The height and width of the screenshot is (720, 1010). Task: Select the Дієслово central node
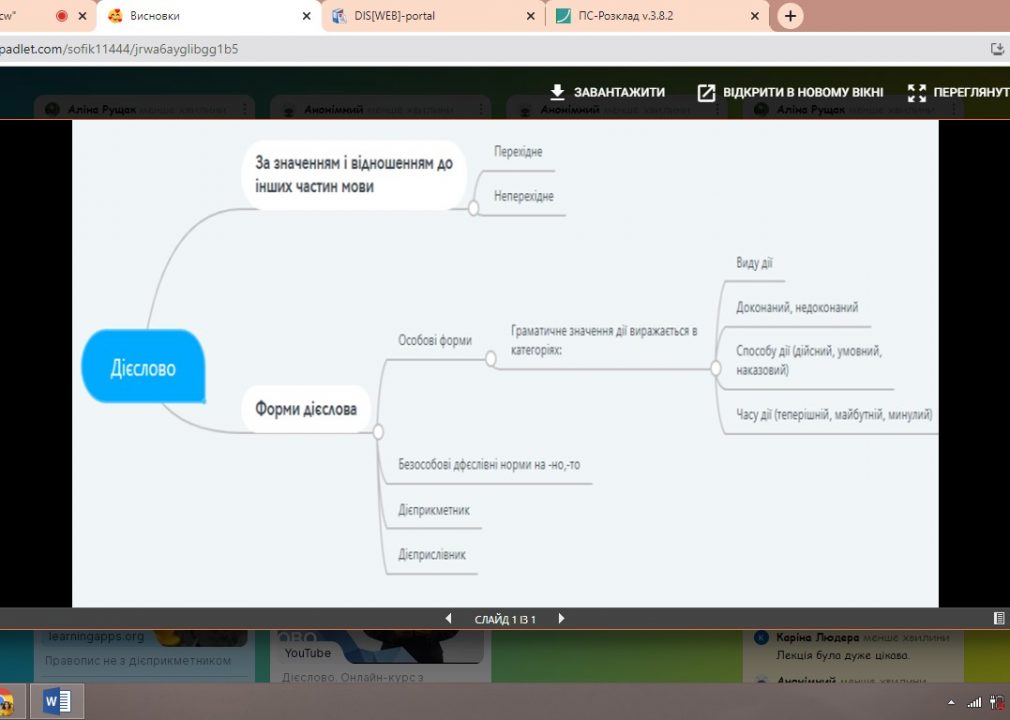(x=143, y=366)
